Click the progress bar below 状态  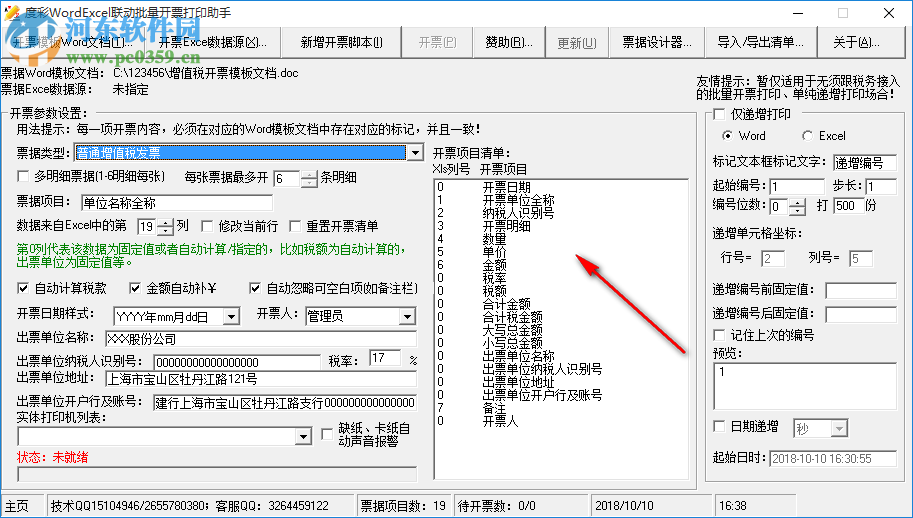click(x=217, y=474)
